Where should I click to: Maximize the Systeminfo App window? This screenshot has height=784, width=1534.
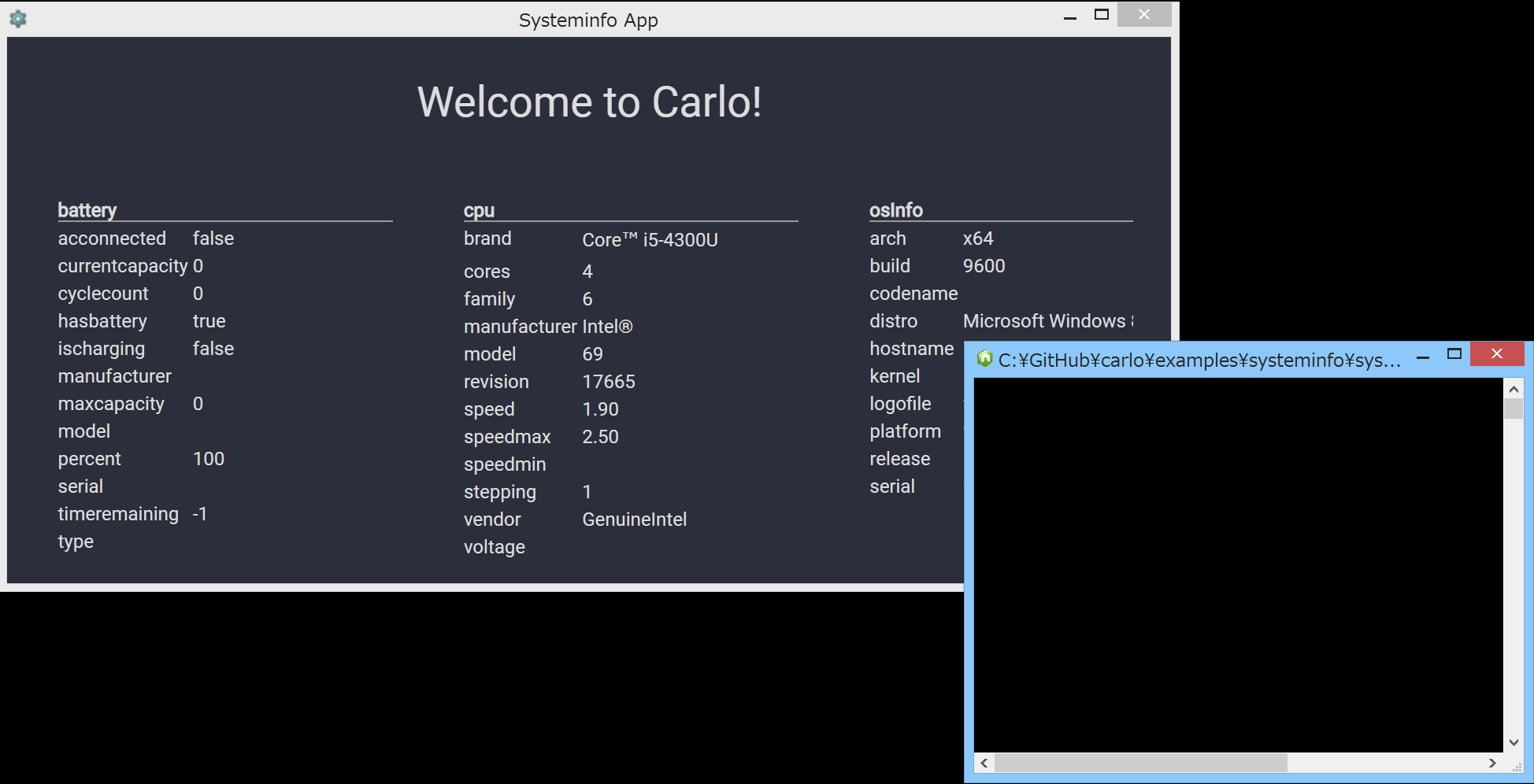pos(1102,15)
